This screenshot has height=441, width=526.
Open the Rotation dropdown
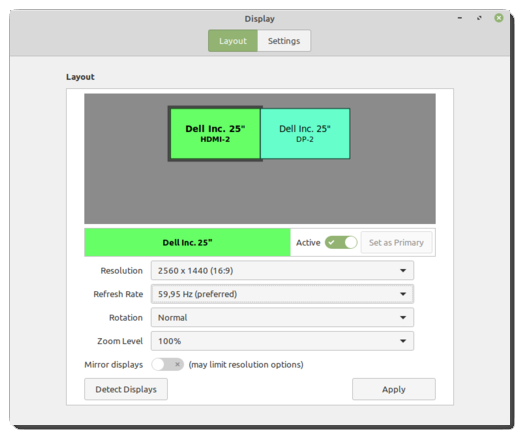(282, 318)
